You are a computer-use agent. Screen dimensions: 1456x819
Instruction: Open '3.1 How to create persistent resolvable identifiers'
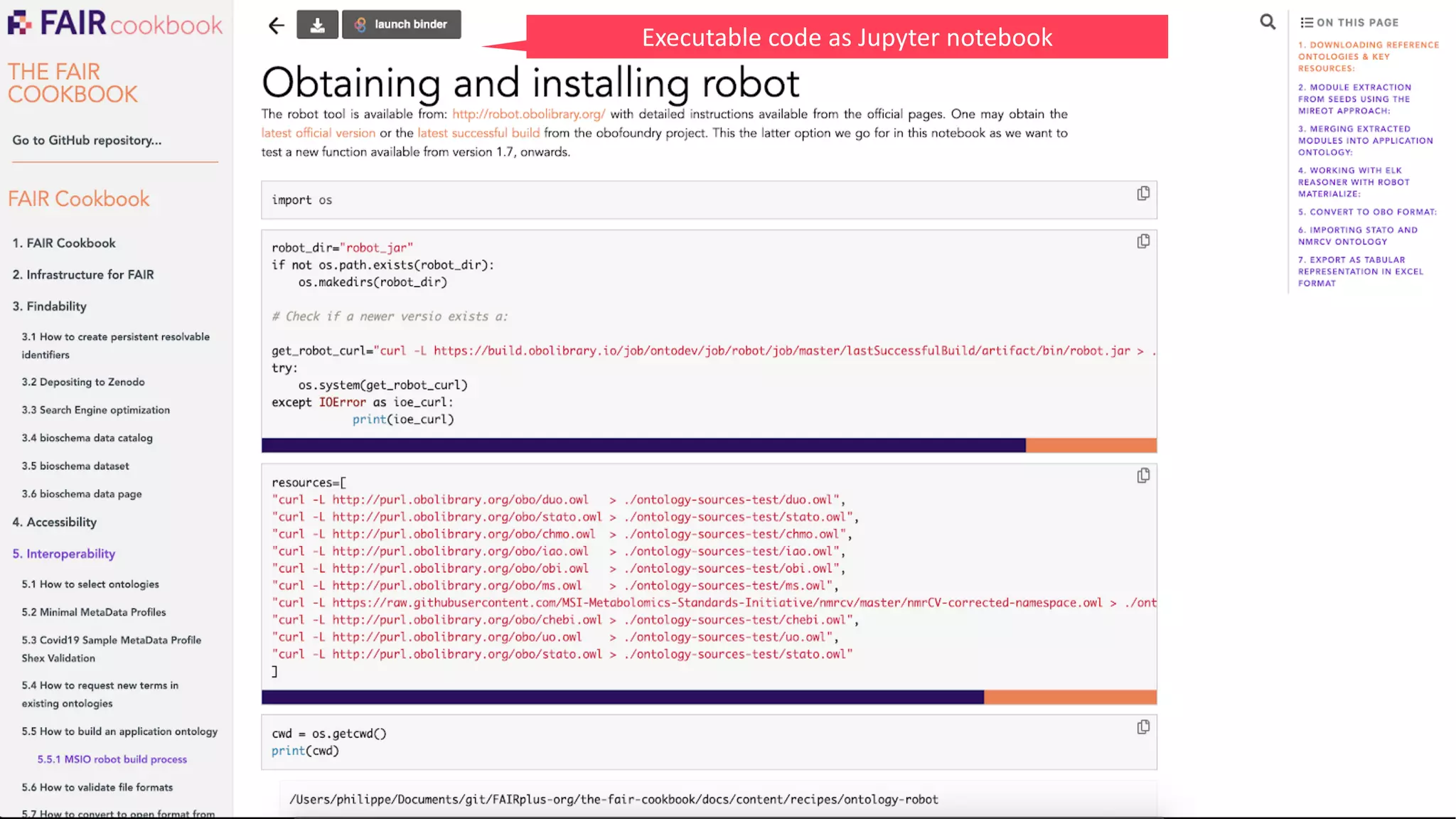pyautogui.click(x=115, y=346)
